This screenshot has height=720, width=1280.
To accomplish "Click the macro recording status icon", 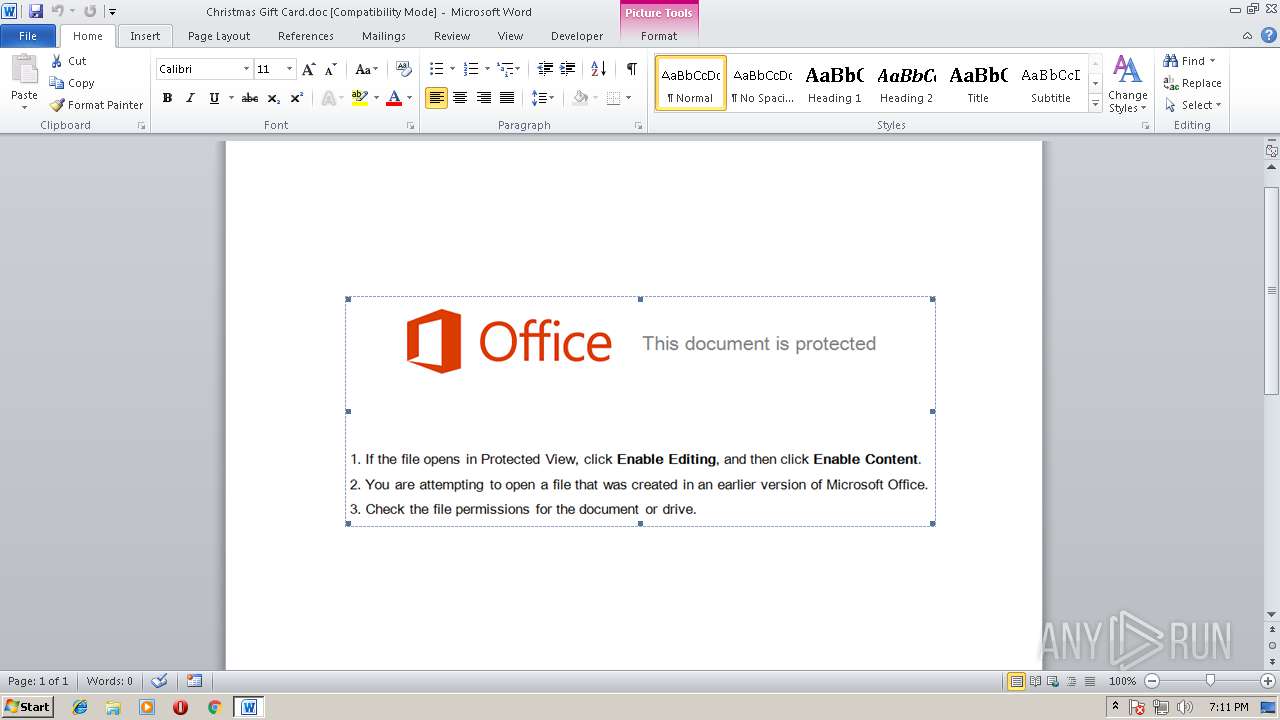I will 194,681.
